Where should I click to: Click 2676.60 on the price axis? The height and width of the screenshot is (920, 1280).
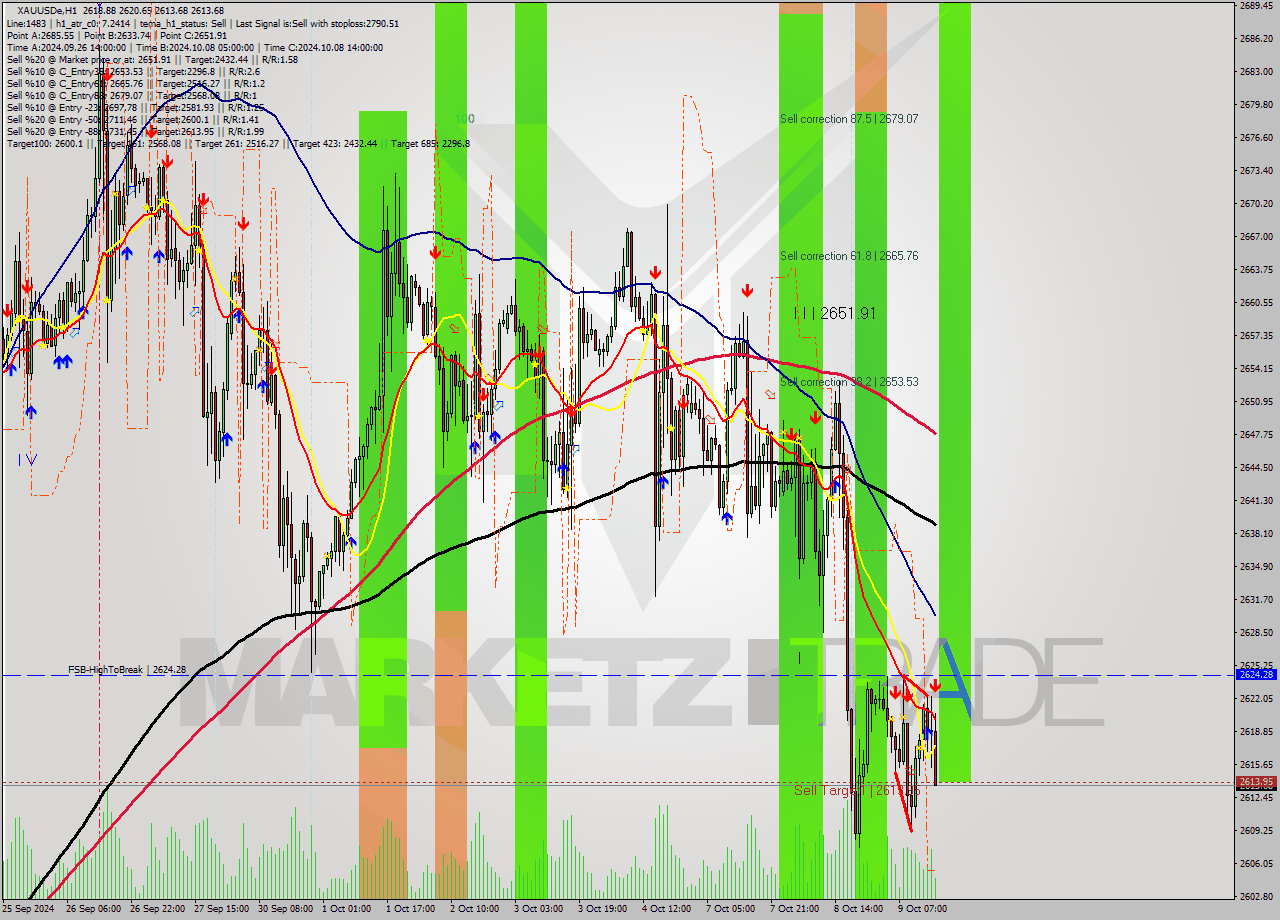pyautogui.click(x=1255, y=137)
